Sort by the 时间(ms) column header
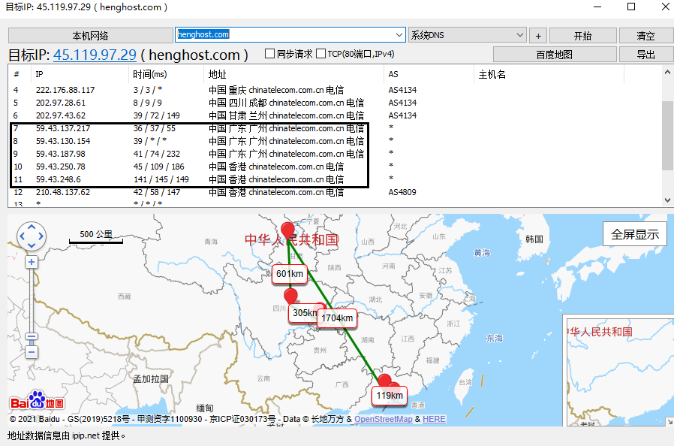674x448 pixels. click(165, 74)
